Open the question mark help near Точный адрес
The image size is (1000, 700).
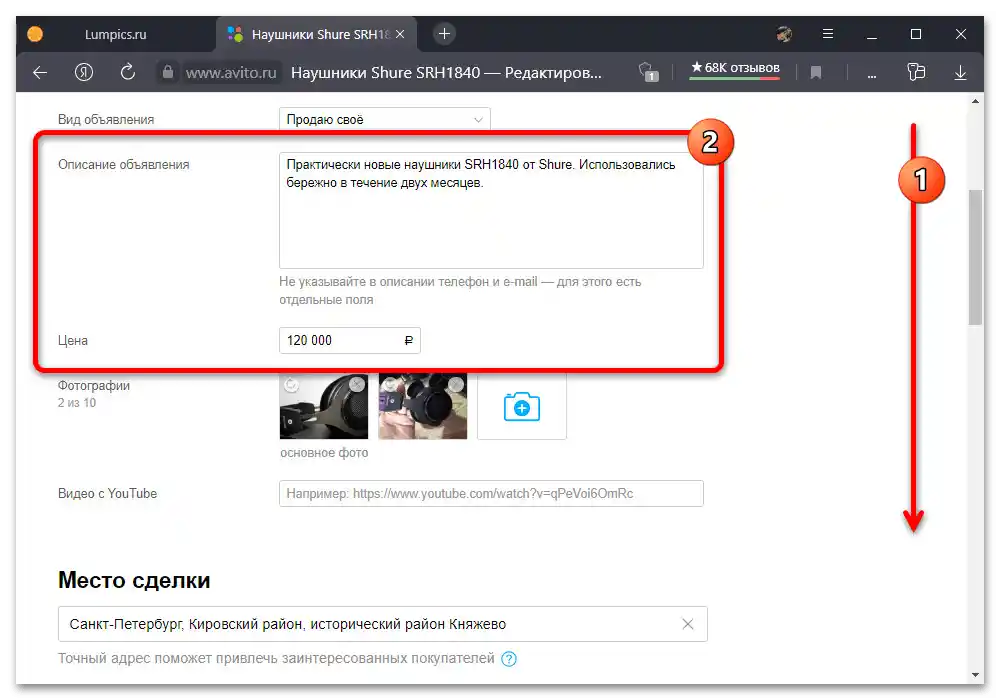click(x=509, y=659)
